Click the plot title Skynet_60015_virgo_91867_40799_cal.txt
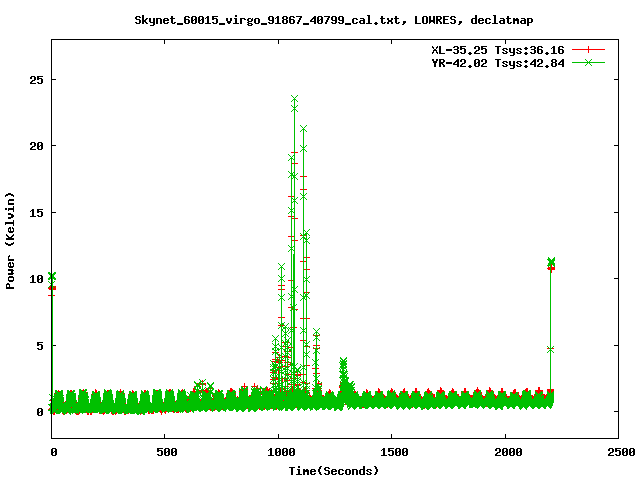640x480 pixels. tap(267, 20)
